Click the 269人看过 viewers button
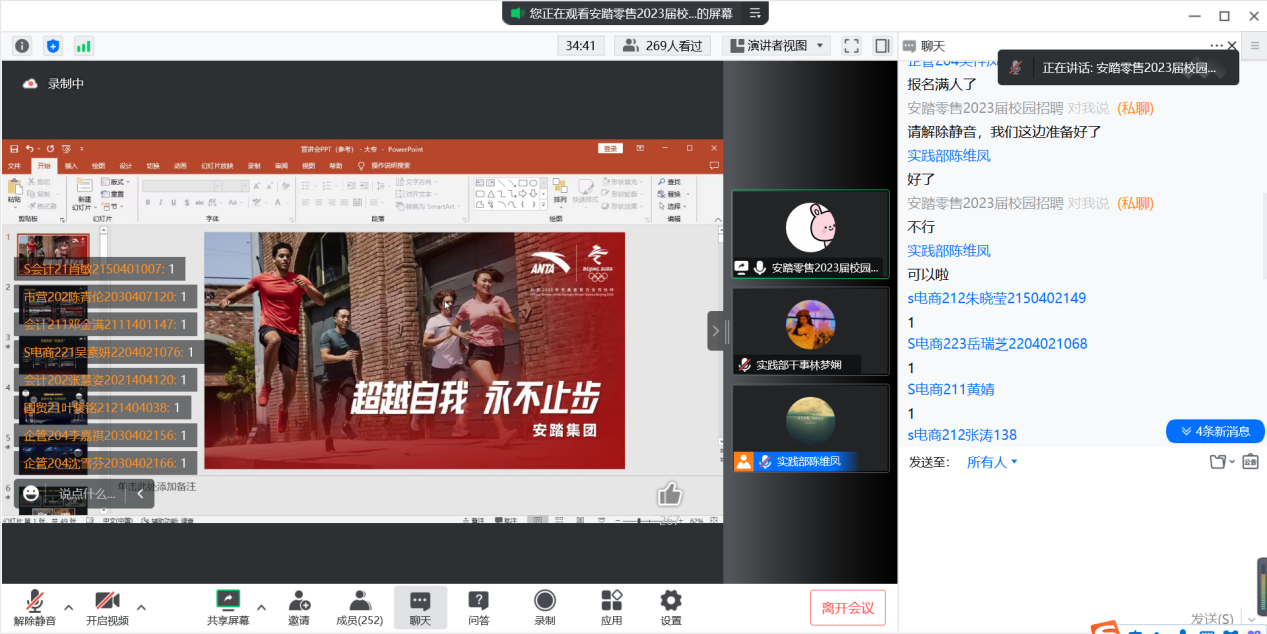Image resolution: width=1267 pixels, height=634 pixels. pyautogui.click(x=662, y=46)
